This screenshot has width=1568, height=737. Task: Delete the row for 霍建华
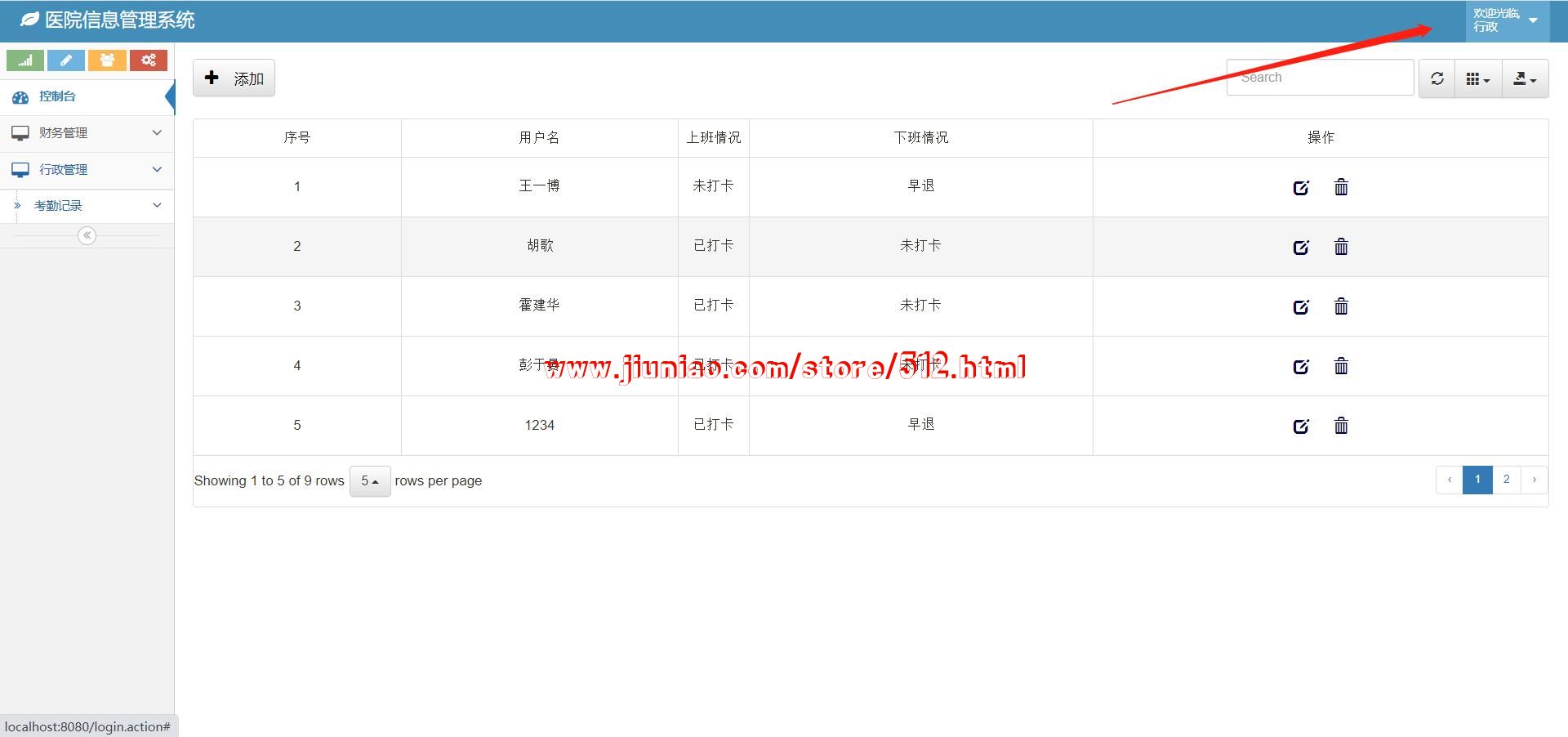[1341, 306]
